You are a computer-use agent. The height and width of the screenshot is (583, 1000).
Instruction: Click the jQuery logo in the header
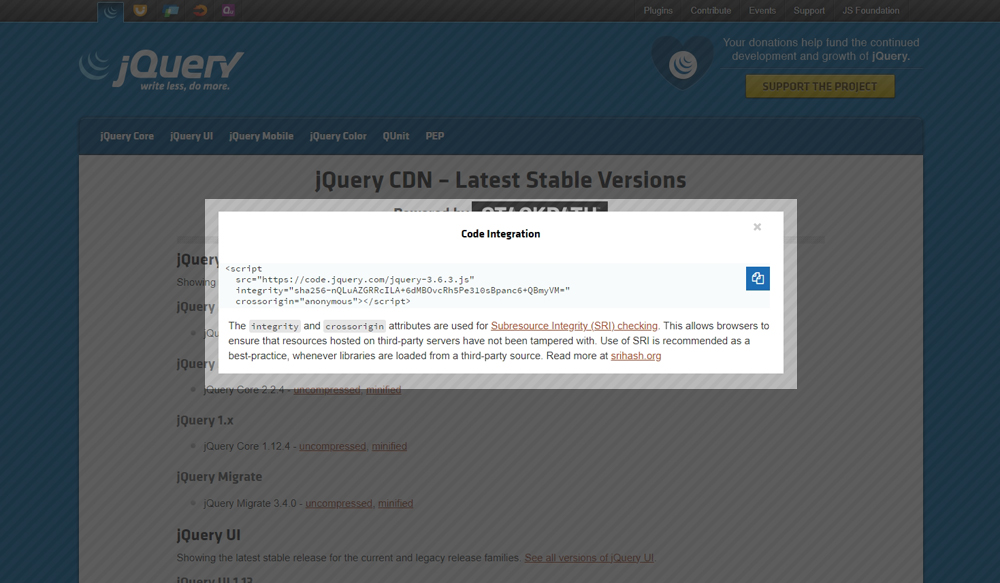[161, 70]
